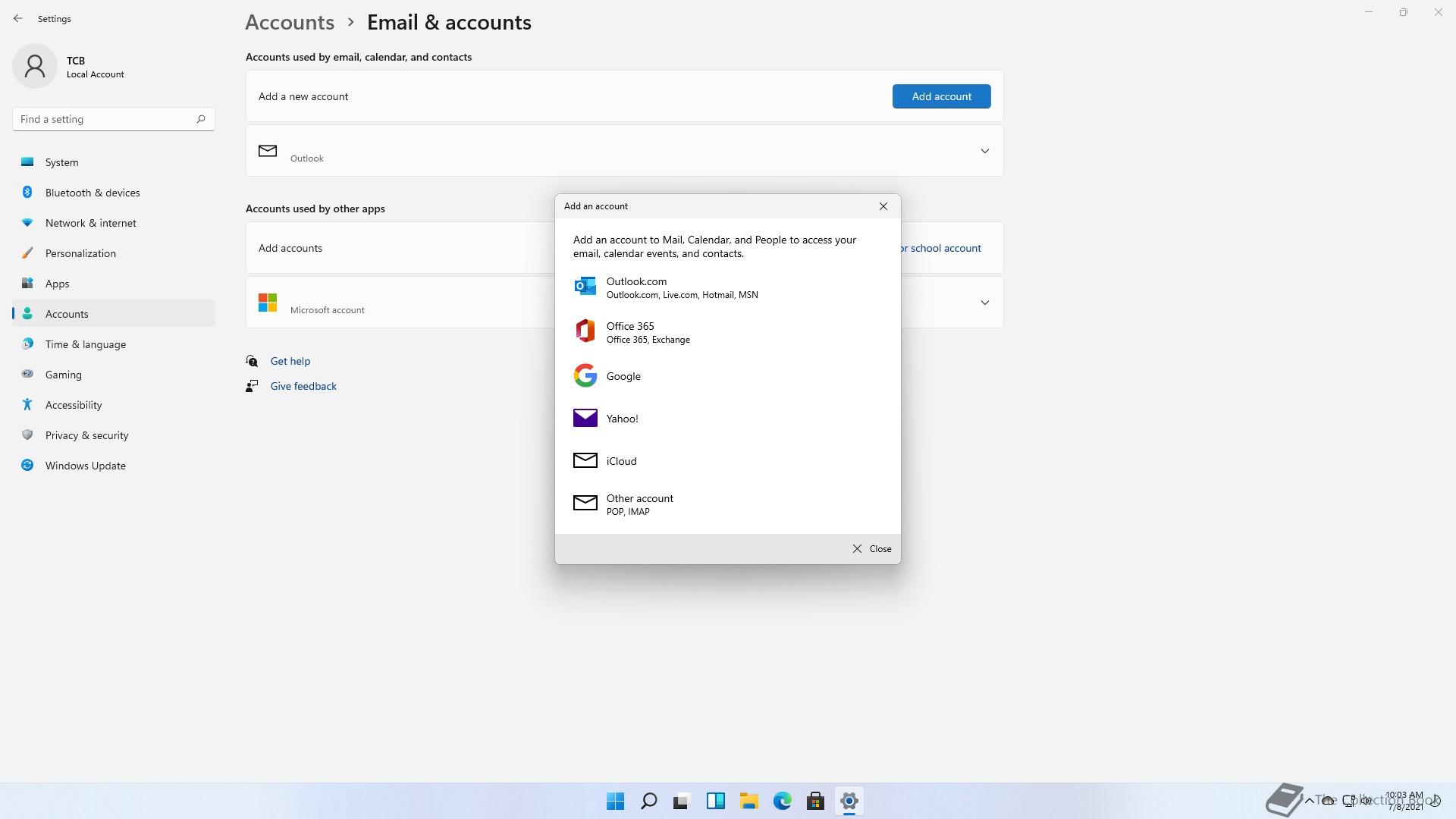Choose the Office 365 account icon
This screenshot has height=819, width=1456.
(585, 331)
